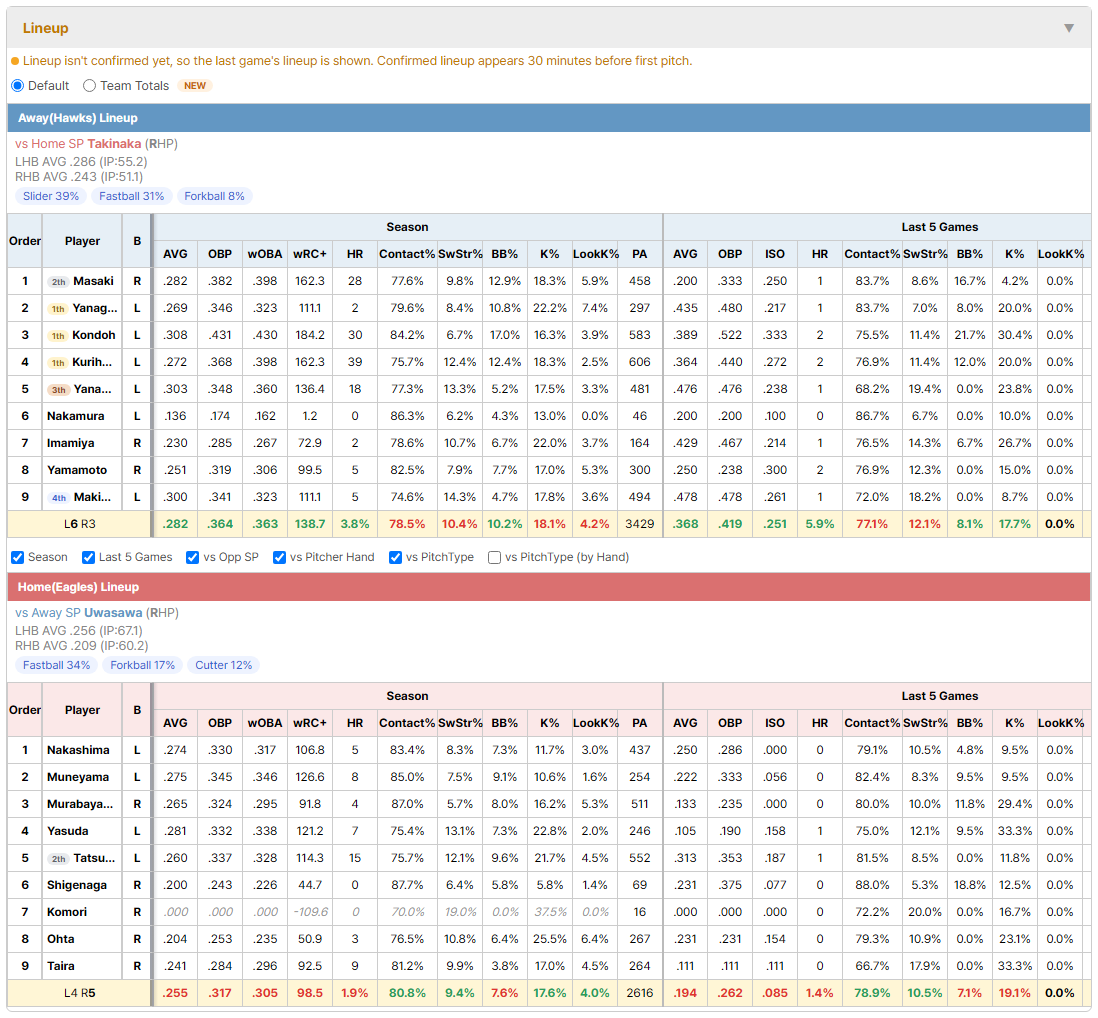Open player Komori's profile
The image size is (1098, 1018).
click(67, 912)
